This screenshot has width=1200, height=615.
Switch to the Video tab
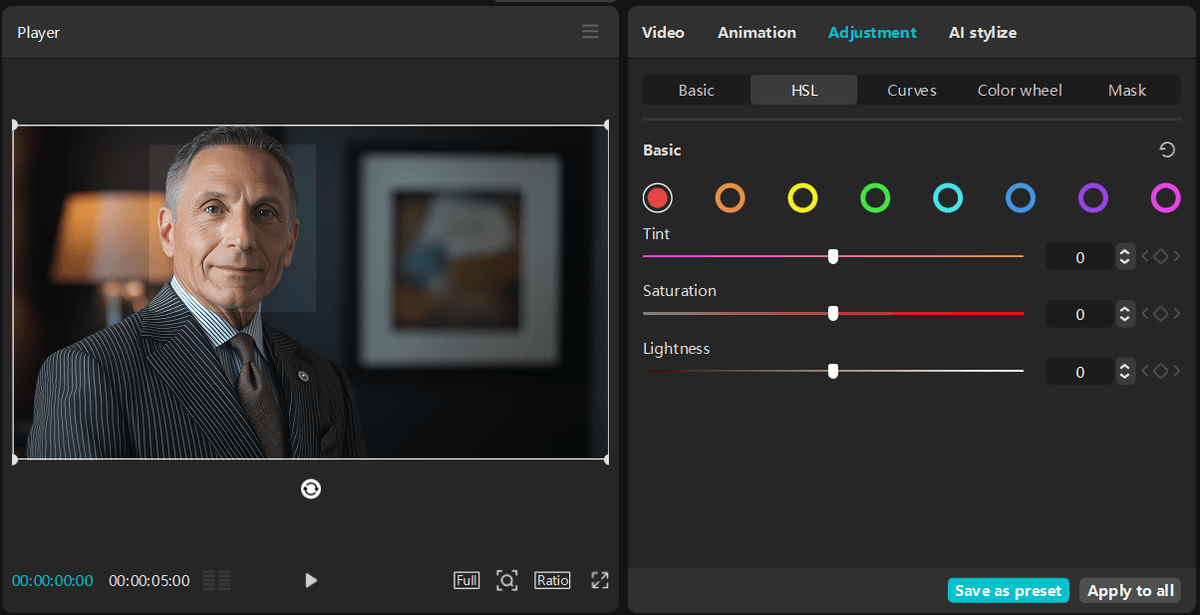tap(663, 32)
